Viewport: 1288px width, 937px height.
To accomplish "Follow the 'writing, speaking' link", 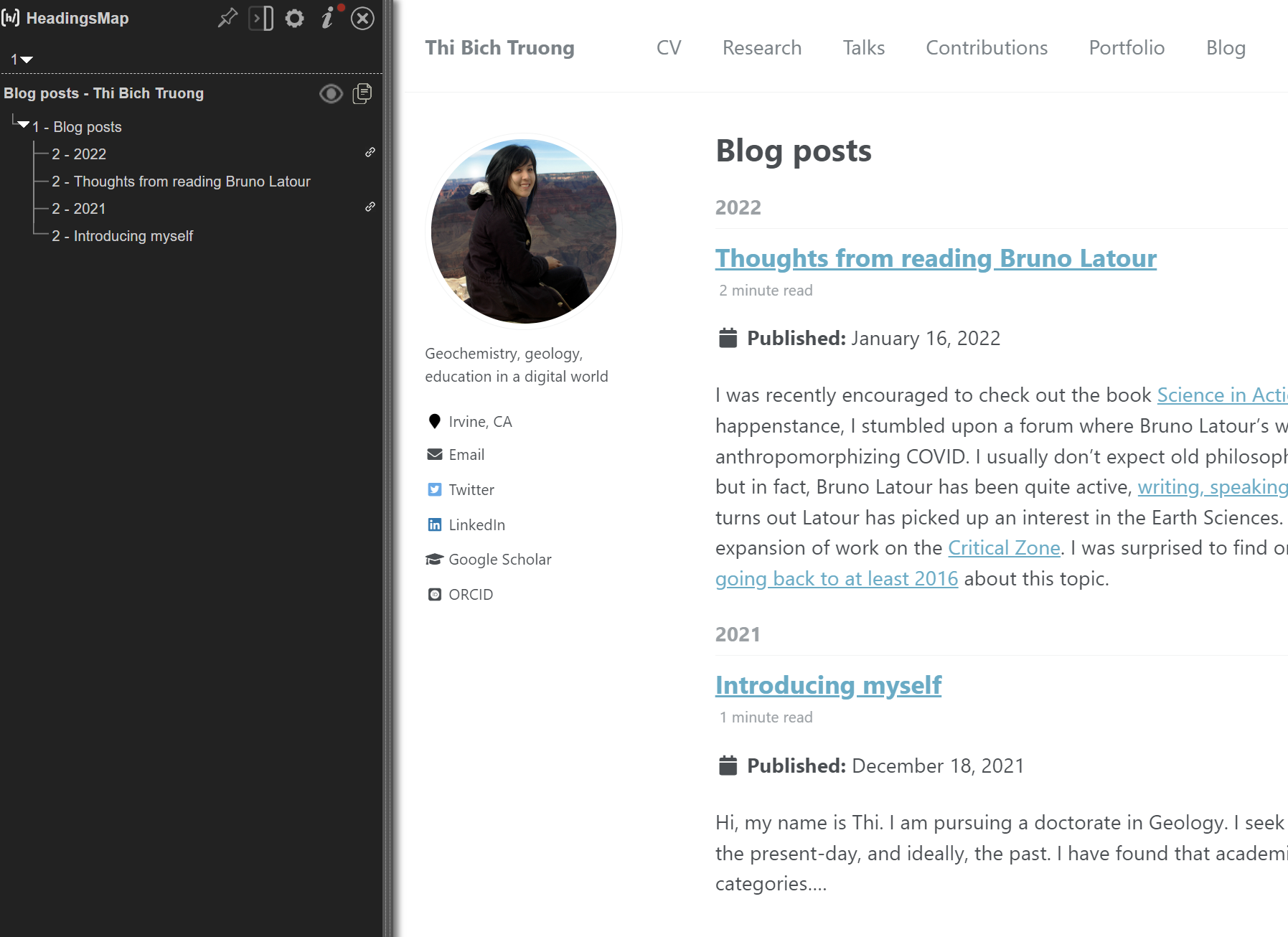I will tap(1213, 487).
